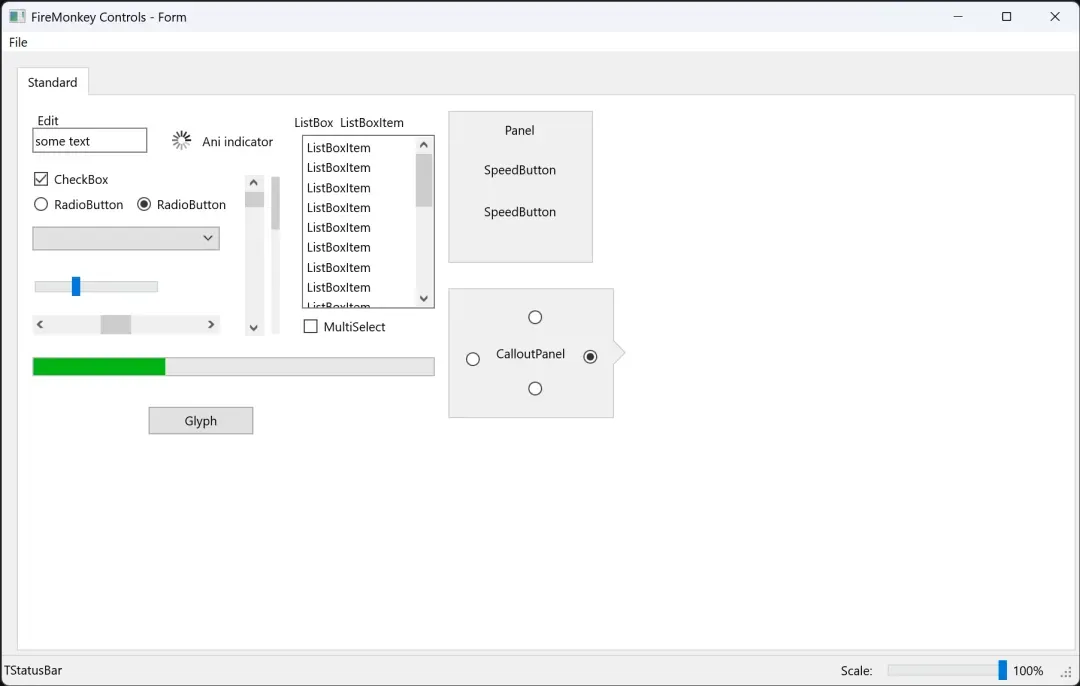Click the Panel label text
Screen dimensions: 1080x686
pyautogui.click(x=519, y=130)
